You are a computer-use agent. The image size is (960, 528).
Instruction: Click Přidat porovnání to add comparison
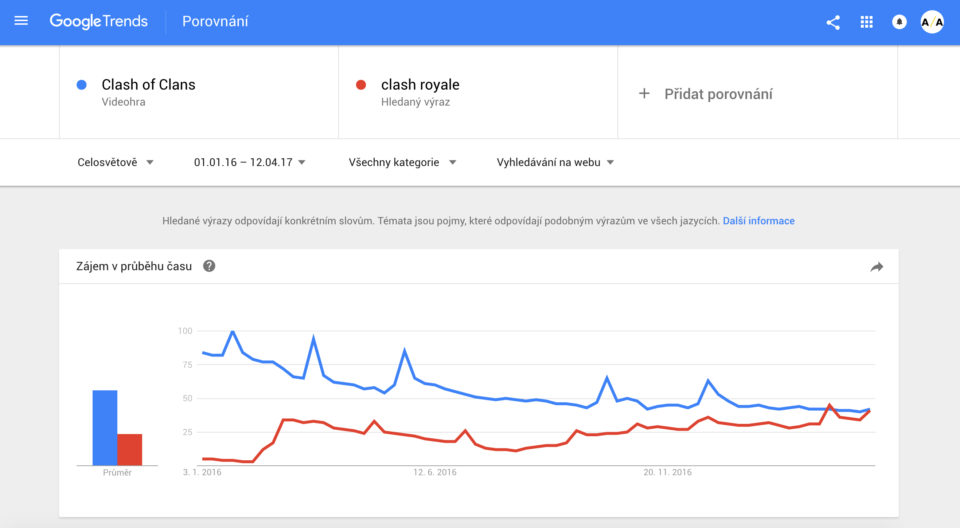pos(718,94)
